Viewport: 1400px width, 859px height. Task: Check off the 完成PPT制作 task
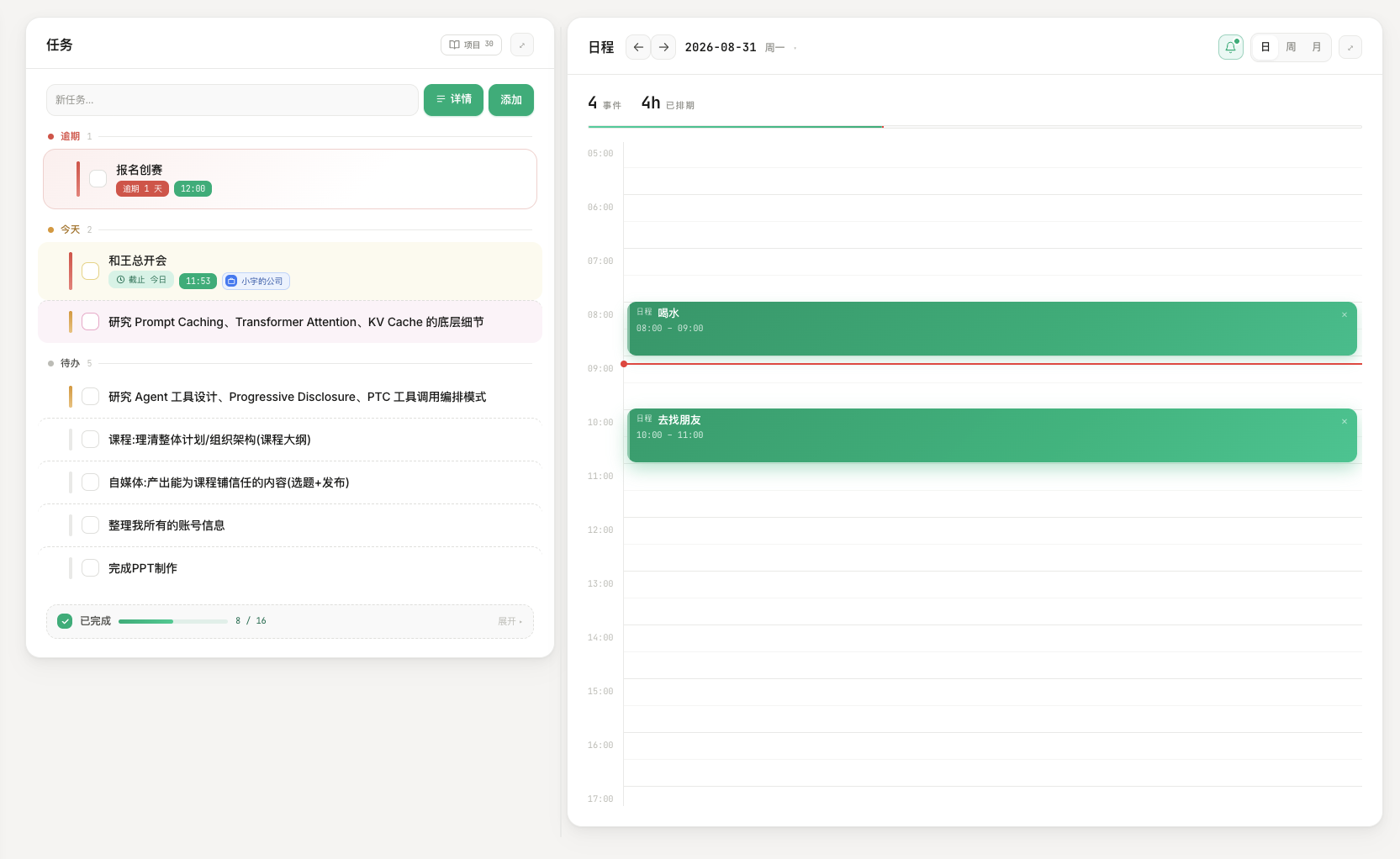click(x=91, y=568)
